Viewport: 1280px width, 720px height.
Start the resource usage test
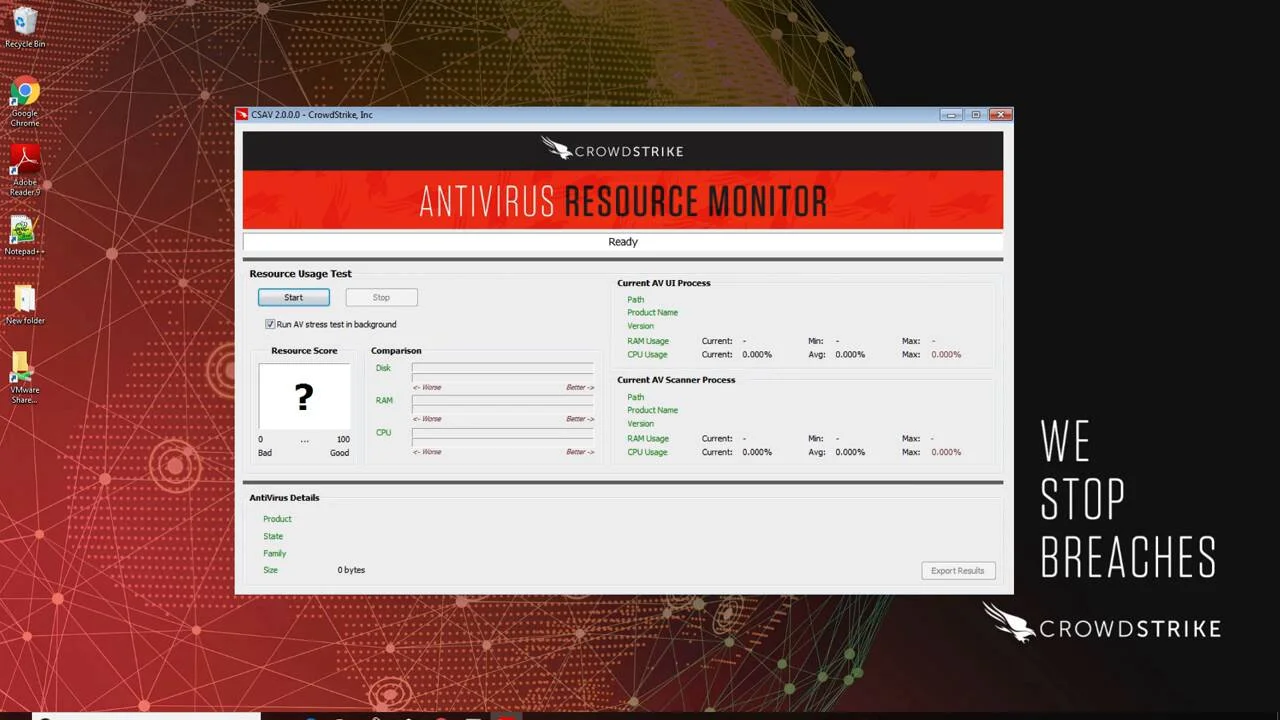click(293, 297)
